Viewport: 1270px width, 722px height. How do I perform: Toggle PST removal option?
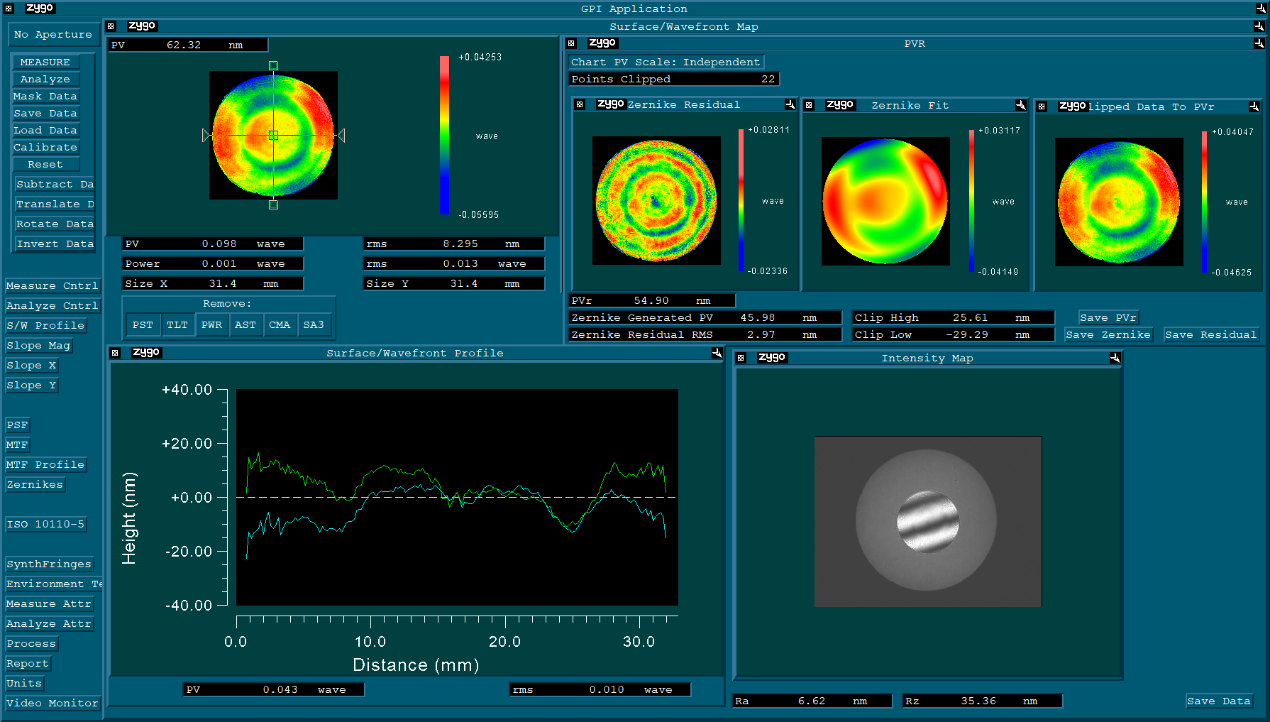point(143,324)
